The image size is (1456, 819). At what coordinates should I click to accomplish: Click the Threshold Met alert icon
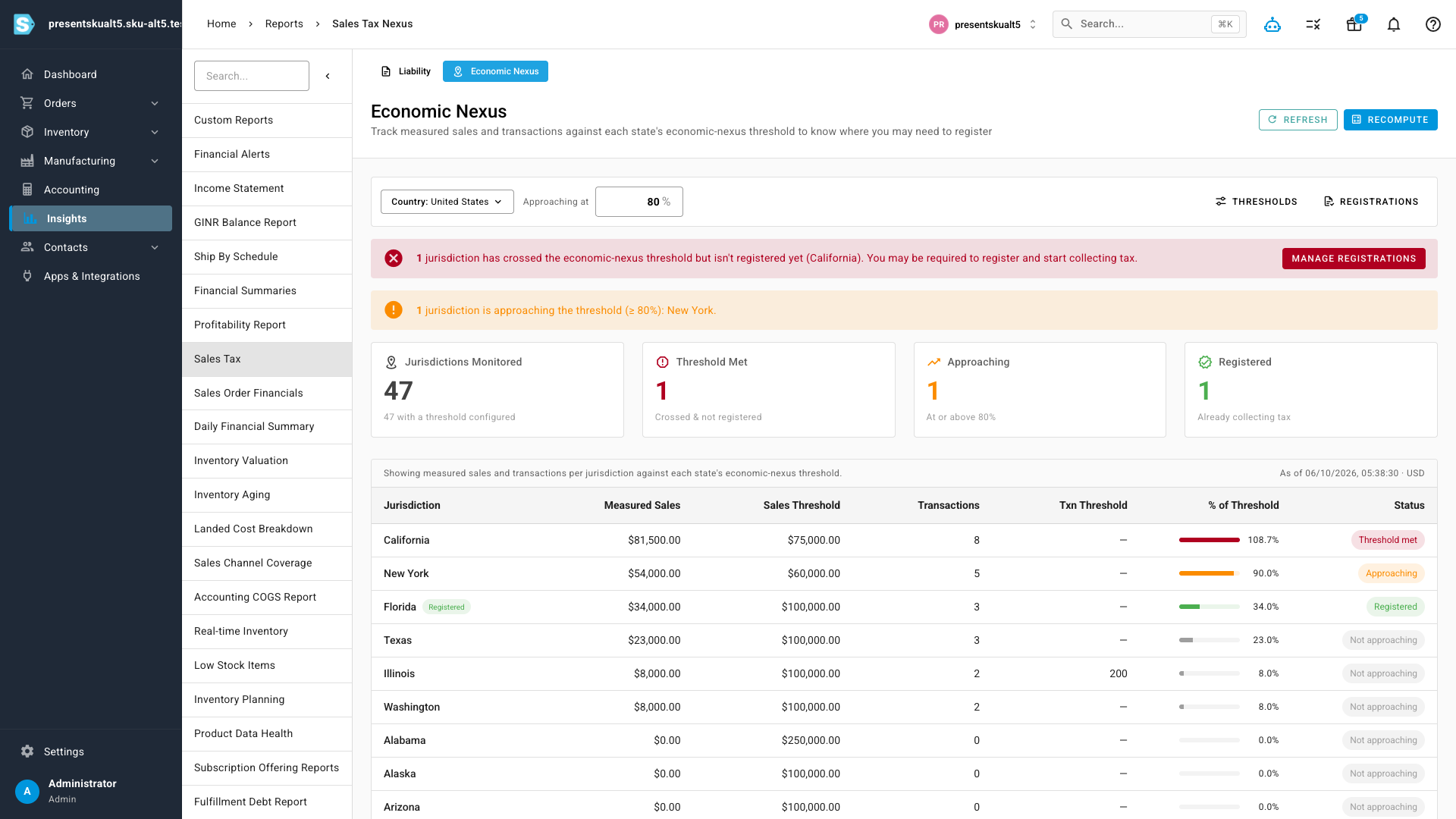click(x=663, y=362)
